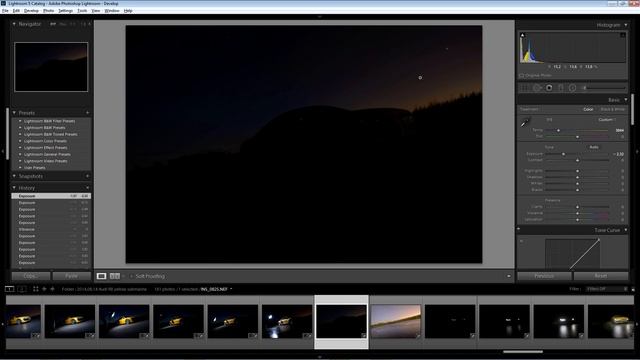
Task: Expand Lightroom Color Presets folder
Action: click(20, 141)
